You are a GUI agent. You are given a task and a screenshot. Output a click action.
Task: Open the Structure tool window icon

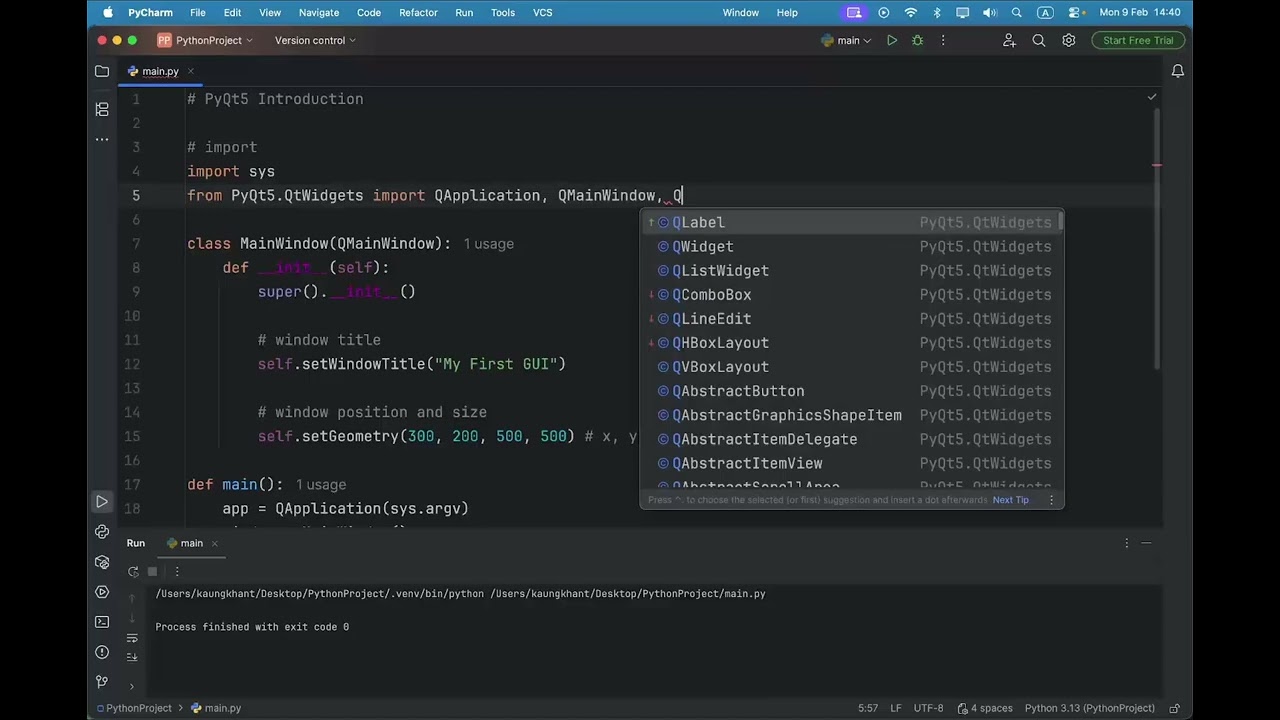tap(102, 109)
